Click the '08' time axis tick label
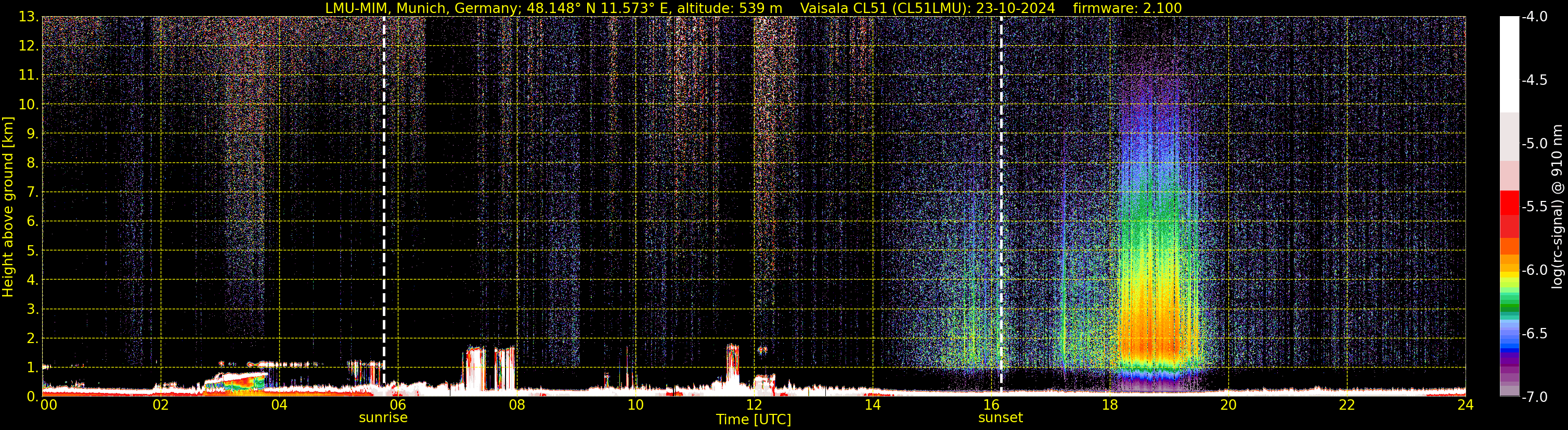The height and width of the screenshot is (430, 1568). 517,405
